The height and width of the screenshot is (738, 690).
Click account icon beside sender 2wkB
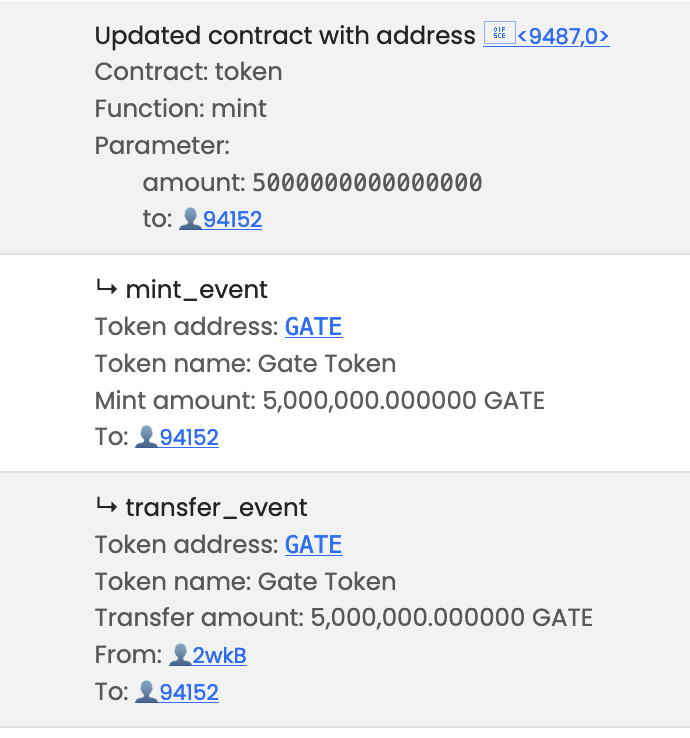[180, 655]
